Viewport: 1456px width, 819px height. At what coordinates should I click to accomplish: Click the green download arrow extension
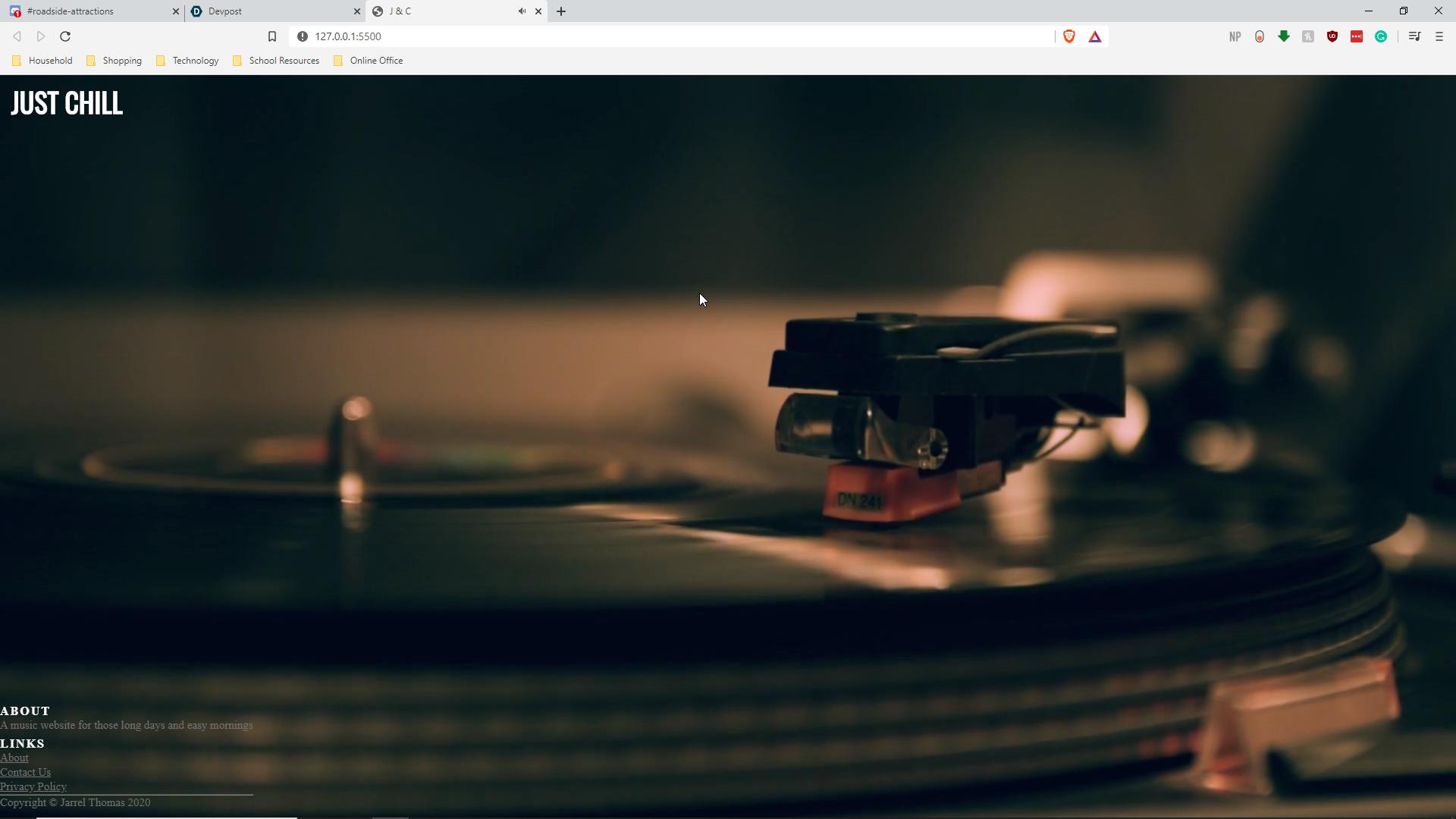1284,36
